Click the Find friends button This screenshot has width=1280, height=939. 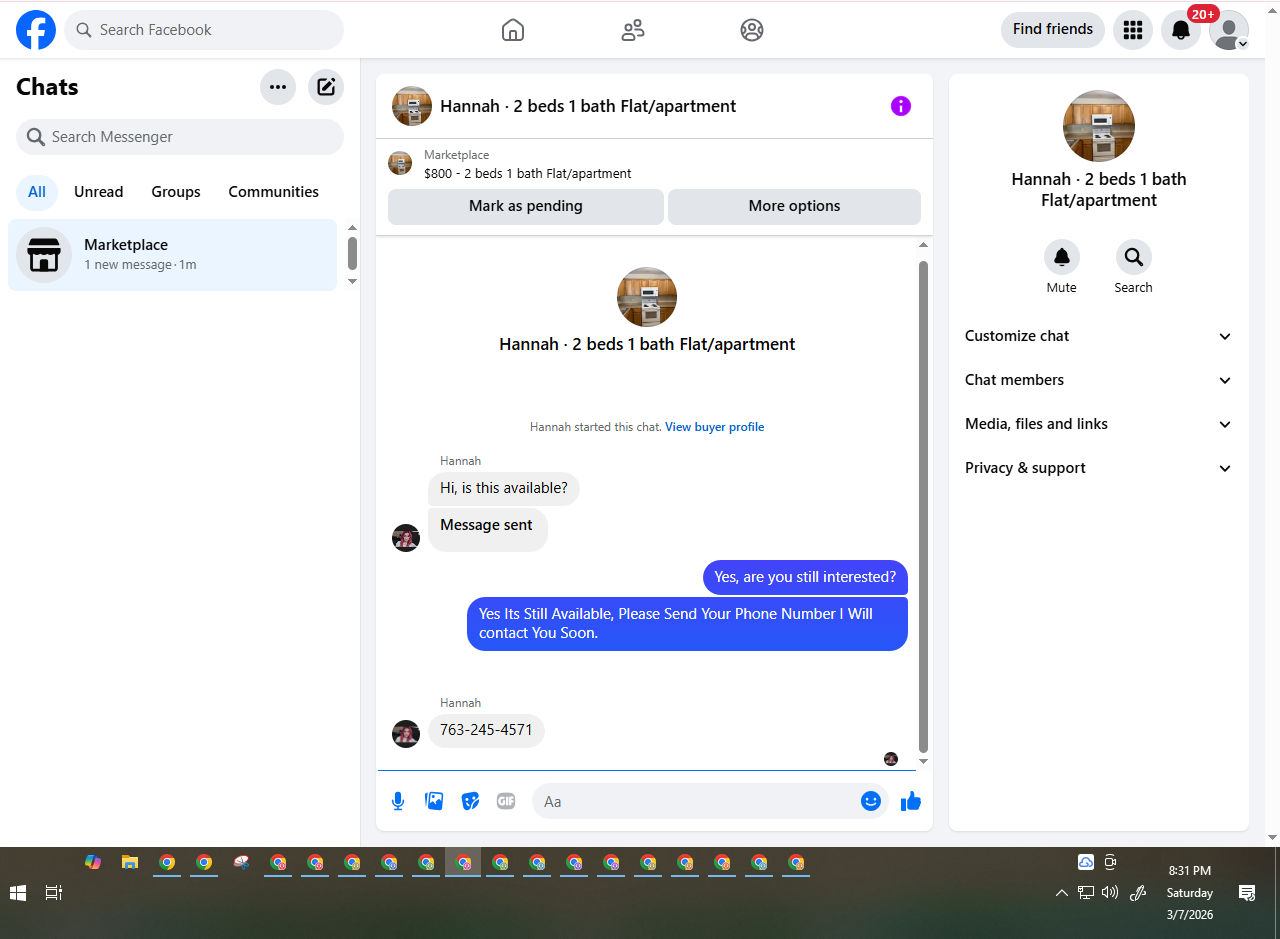tap(1053, 30)
